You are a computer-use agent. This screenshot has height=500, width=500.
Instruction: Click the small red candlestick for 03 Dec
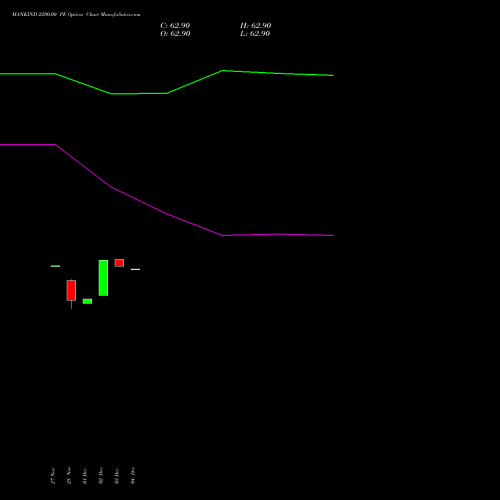coord(119,263)
